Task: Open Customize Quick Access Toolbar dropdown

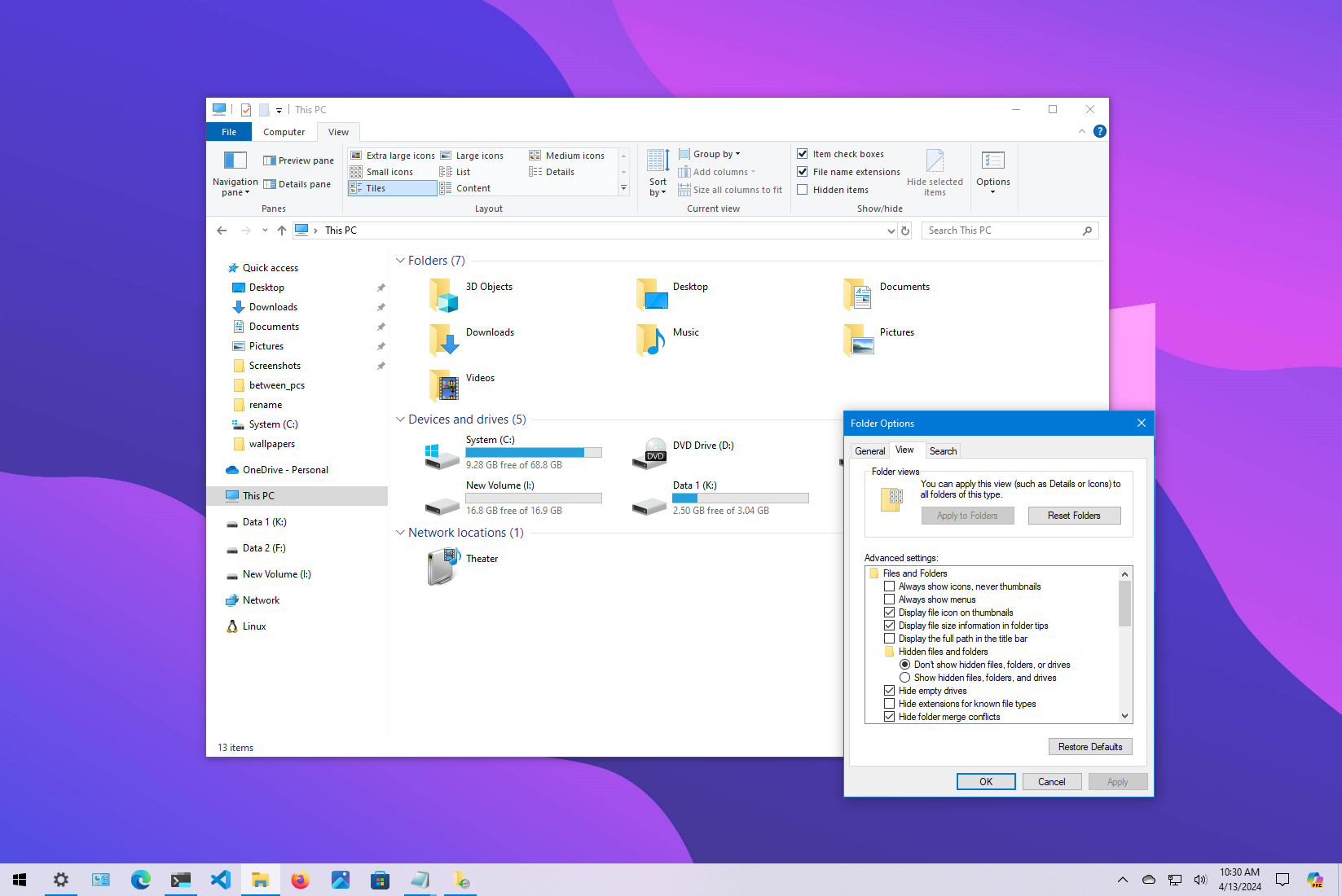Action: coord(279,110)
